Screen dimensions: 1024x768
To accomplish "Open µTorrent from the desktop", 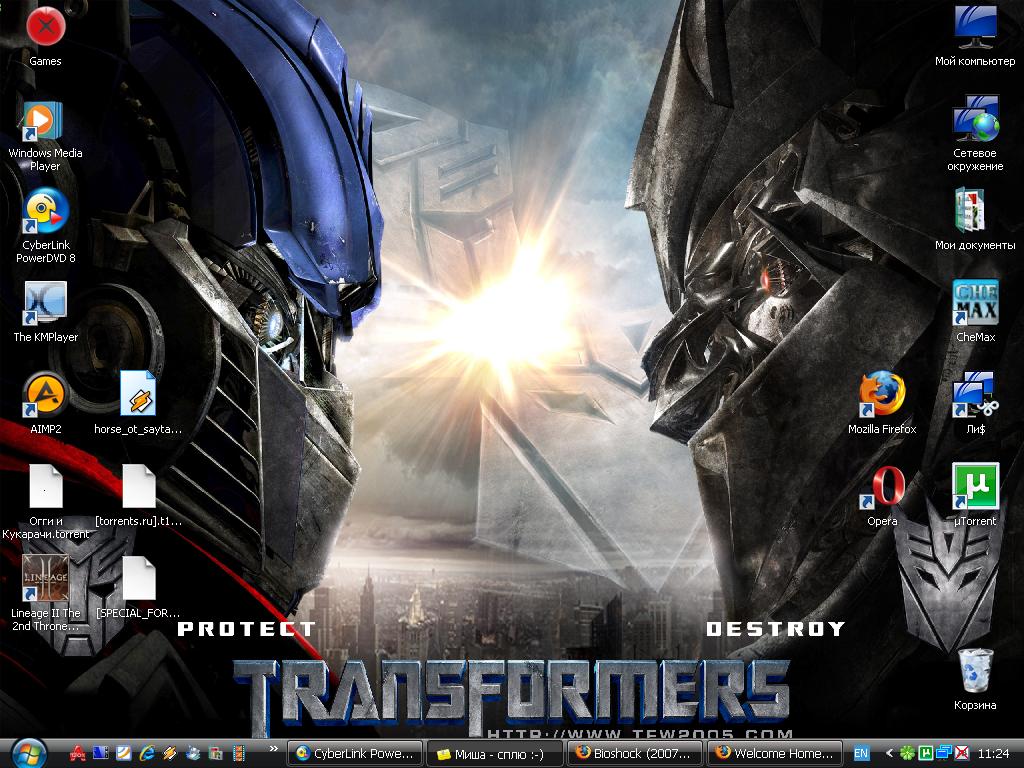I will 975,487.
